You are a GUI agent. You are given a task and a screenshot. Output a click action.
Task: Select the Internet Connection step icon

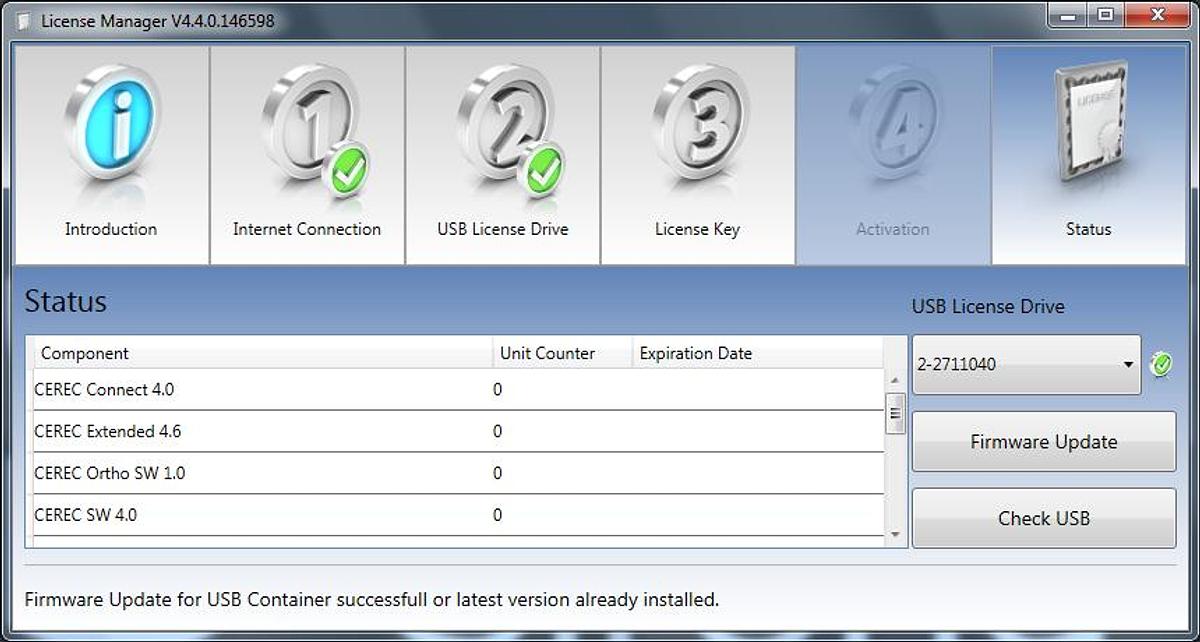[x=307, y=155]
